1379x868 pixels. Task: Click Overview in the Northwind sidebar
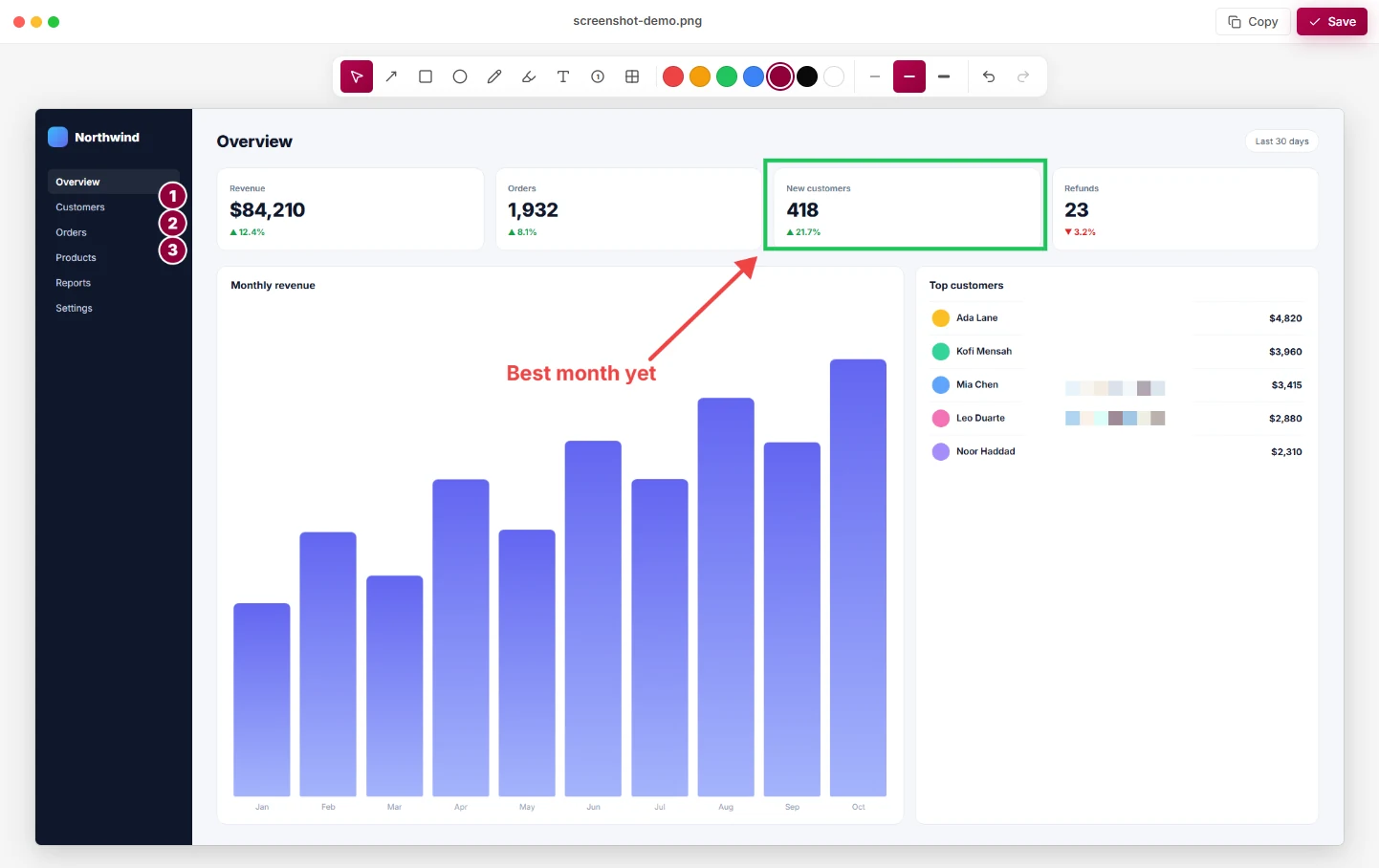114,182
